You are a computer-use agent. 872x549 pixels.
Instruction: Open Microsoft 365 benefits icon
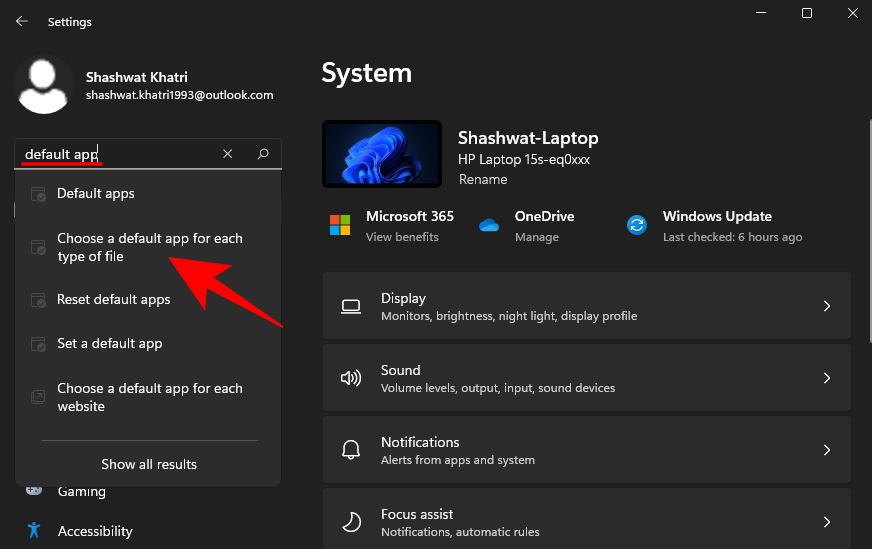(340, 225)
